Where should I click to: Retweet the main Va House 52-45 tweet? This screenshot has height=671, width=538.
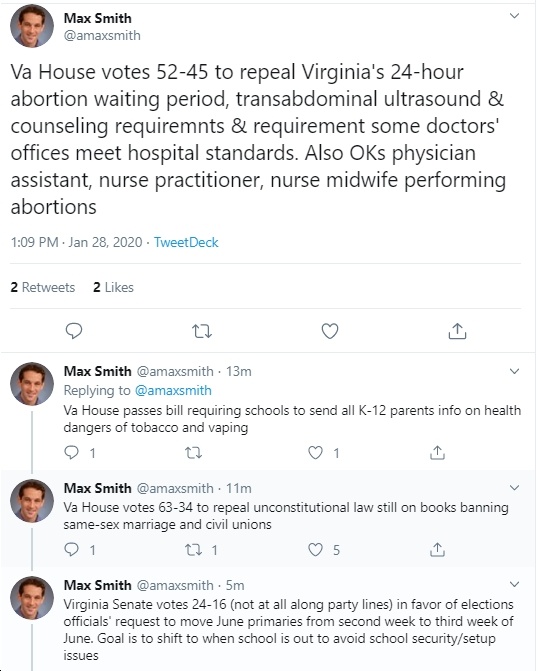click(x=202, y=331)
